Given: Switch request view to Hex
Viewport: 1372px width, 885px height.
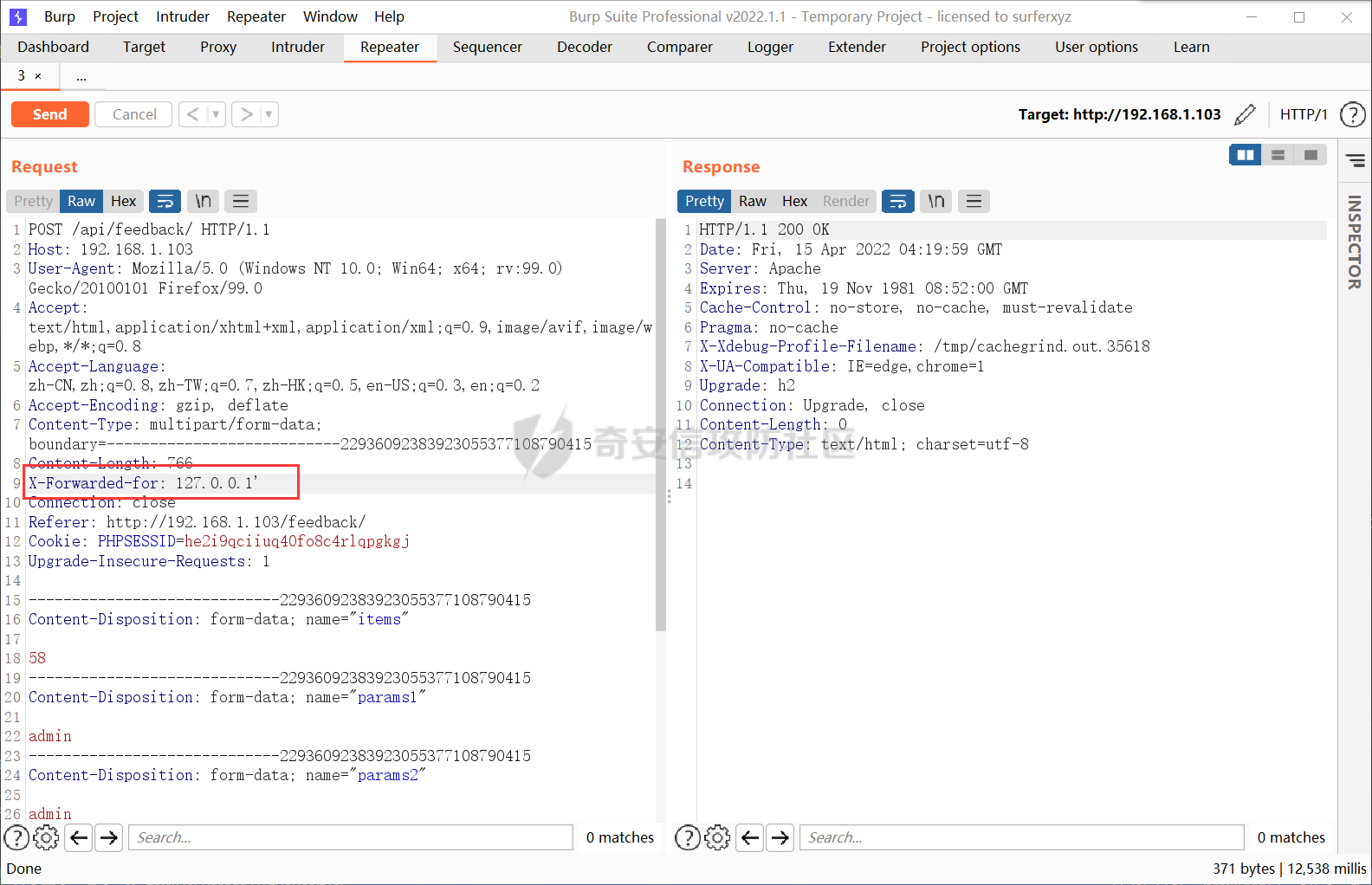Looking at the screenshot, I should (x=123, y=201).
